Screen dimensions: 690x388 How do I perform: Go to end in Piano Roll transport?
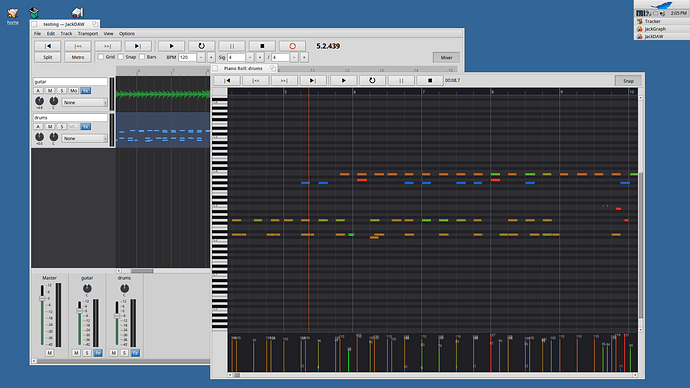click(313, 81)
